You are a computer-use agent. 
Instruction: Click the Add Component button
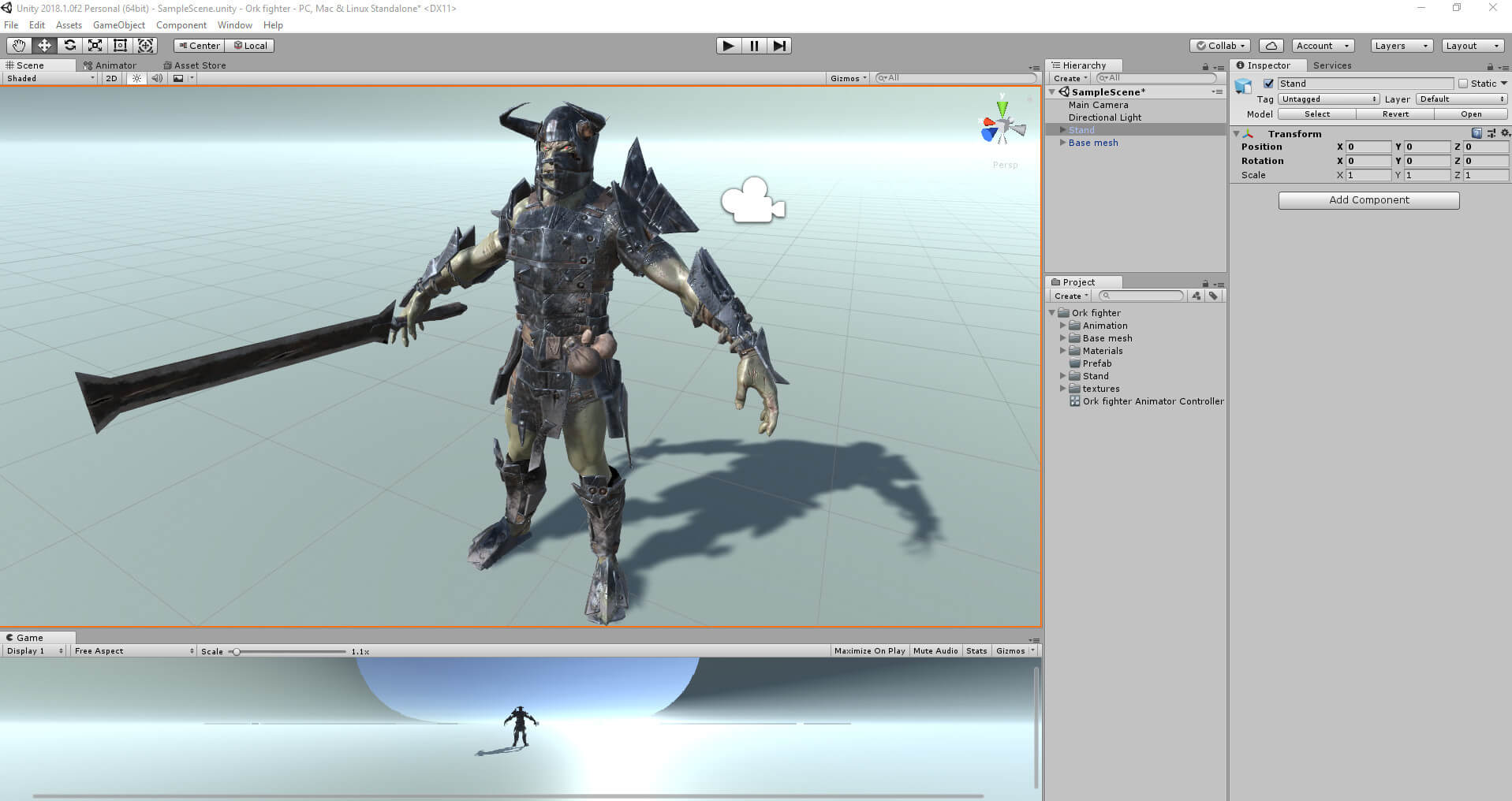coord(1368,200)
